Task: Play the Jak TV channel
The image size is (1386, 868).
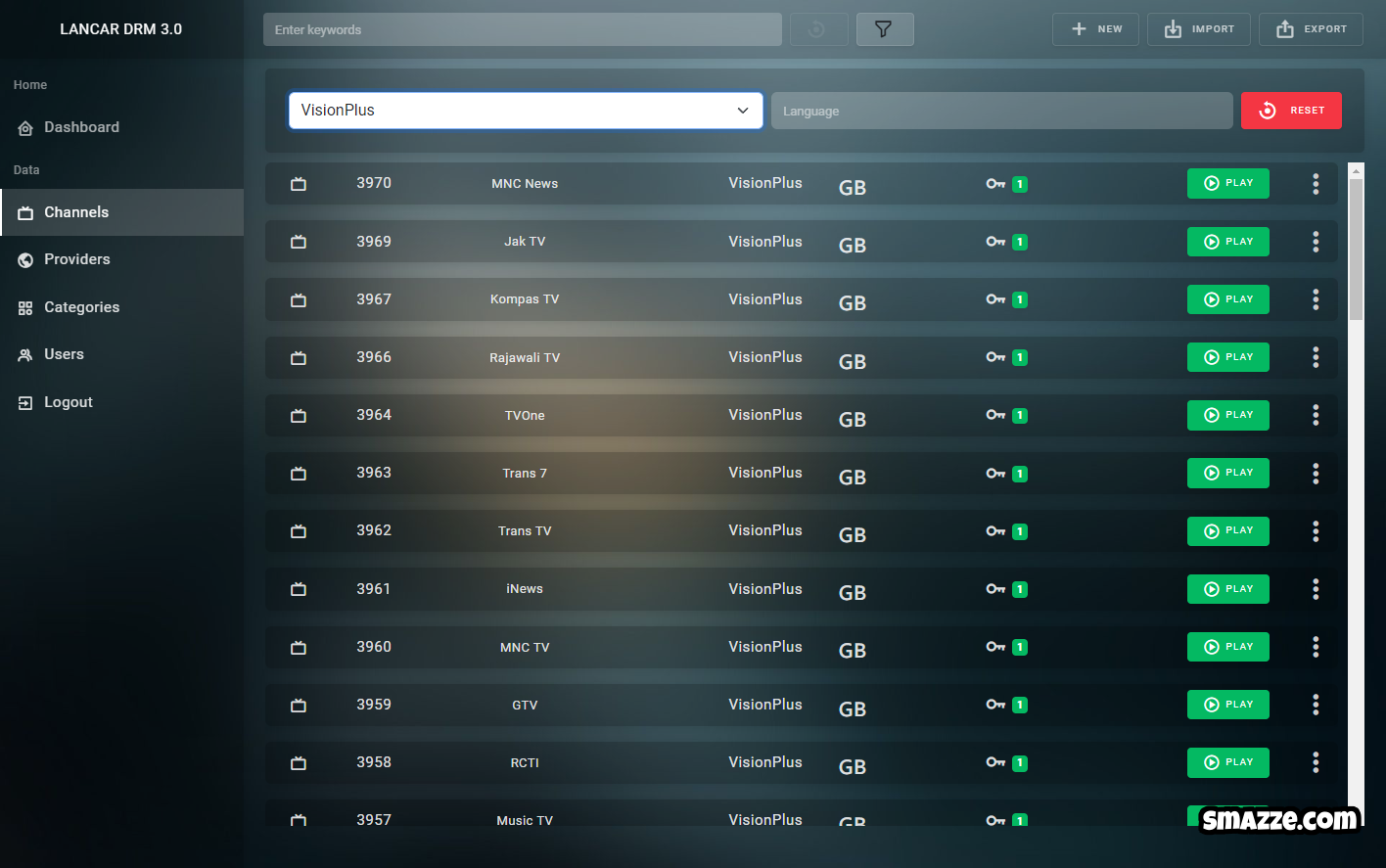Action: tap(1227, 242)
